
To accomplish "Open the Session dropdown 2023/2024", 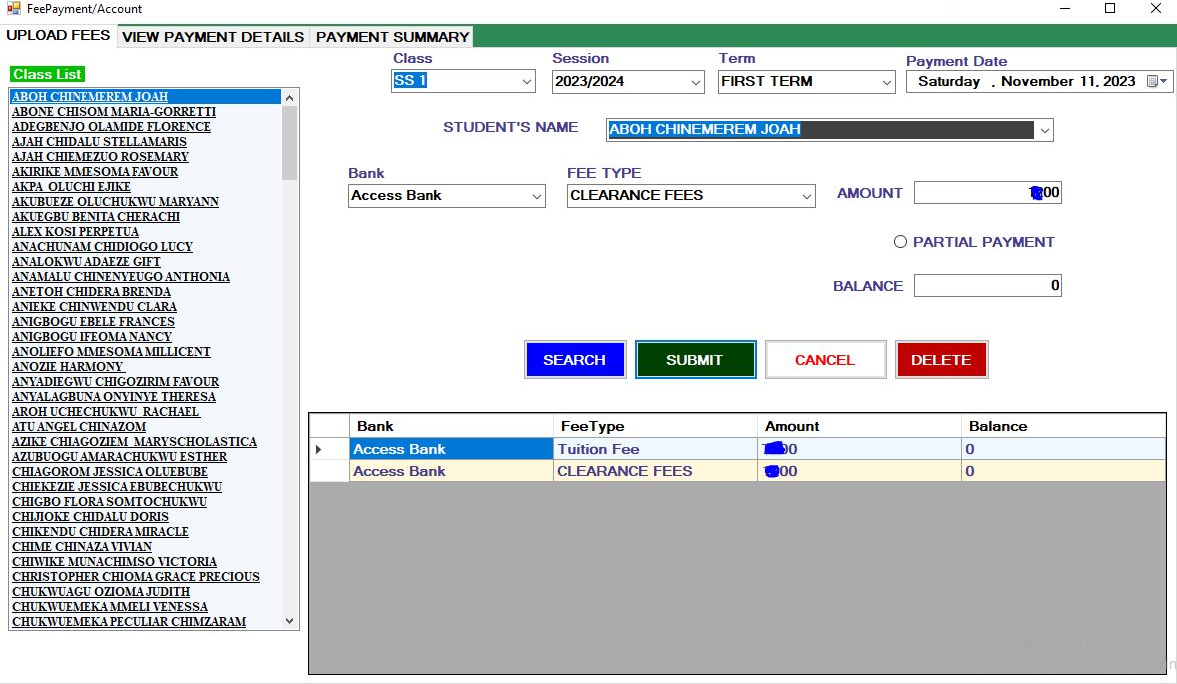I will coord(695,82).
